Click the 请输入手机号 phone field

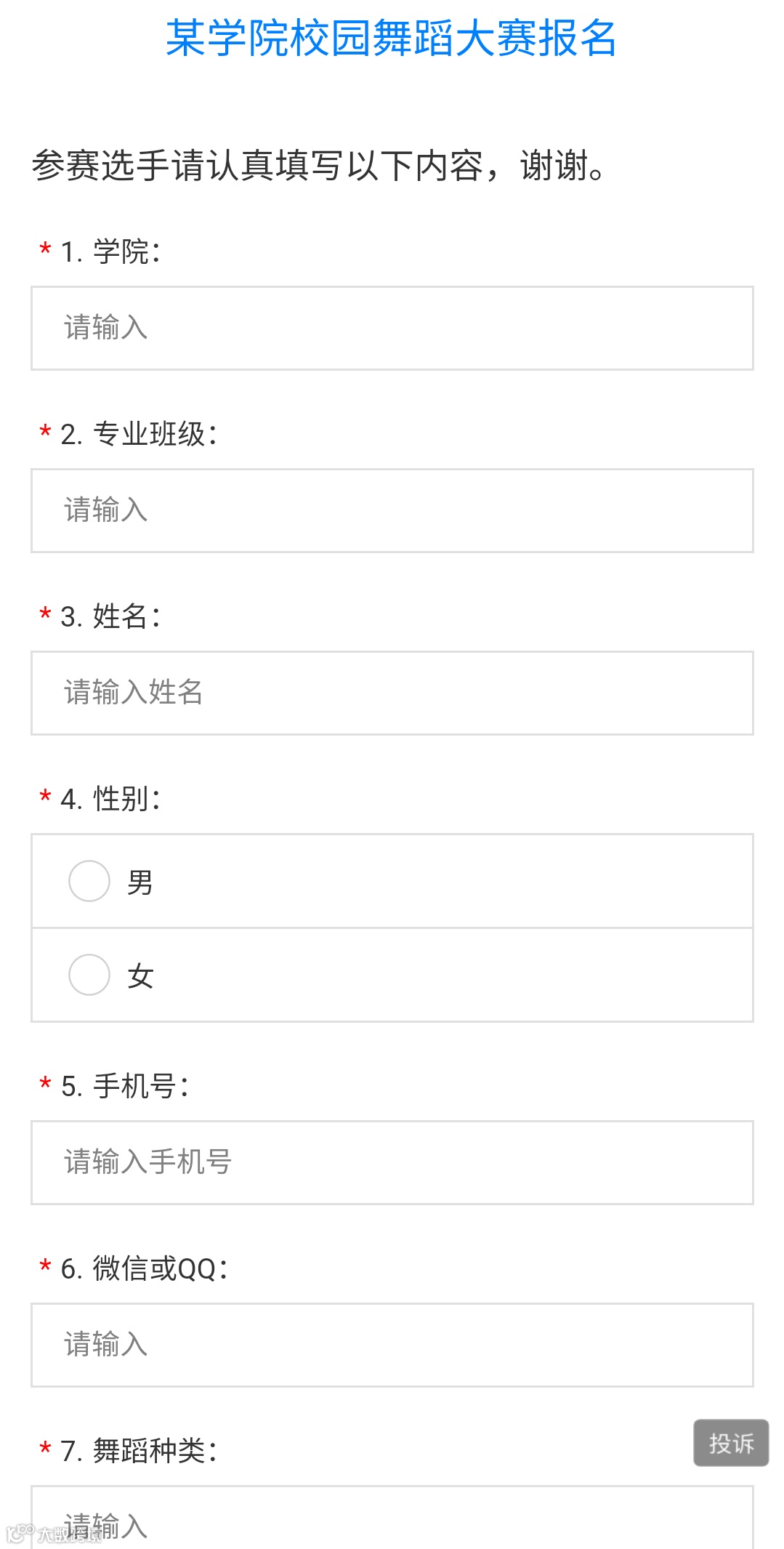tap(392, 1162)
